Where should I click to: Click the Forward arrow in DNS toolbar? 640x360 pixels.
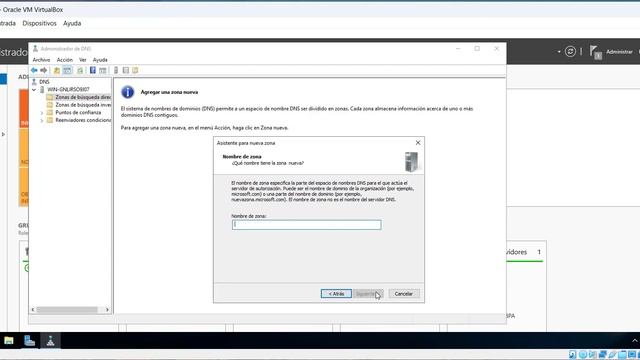pos(44,70)
